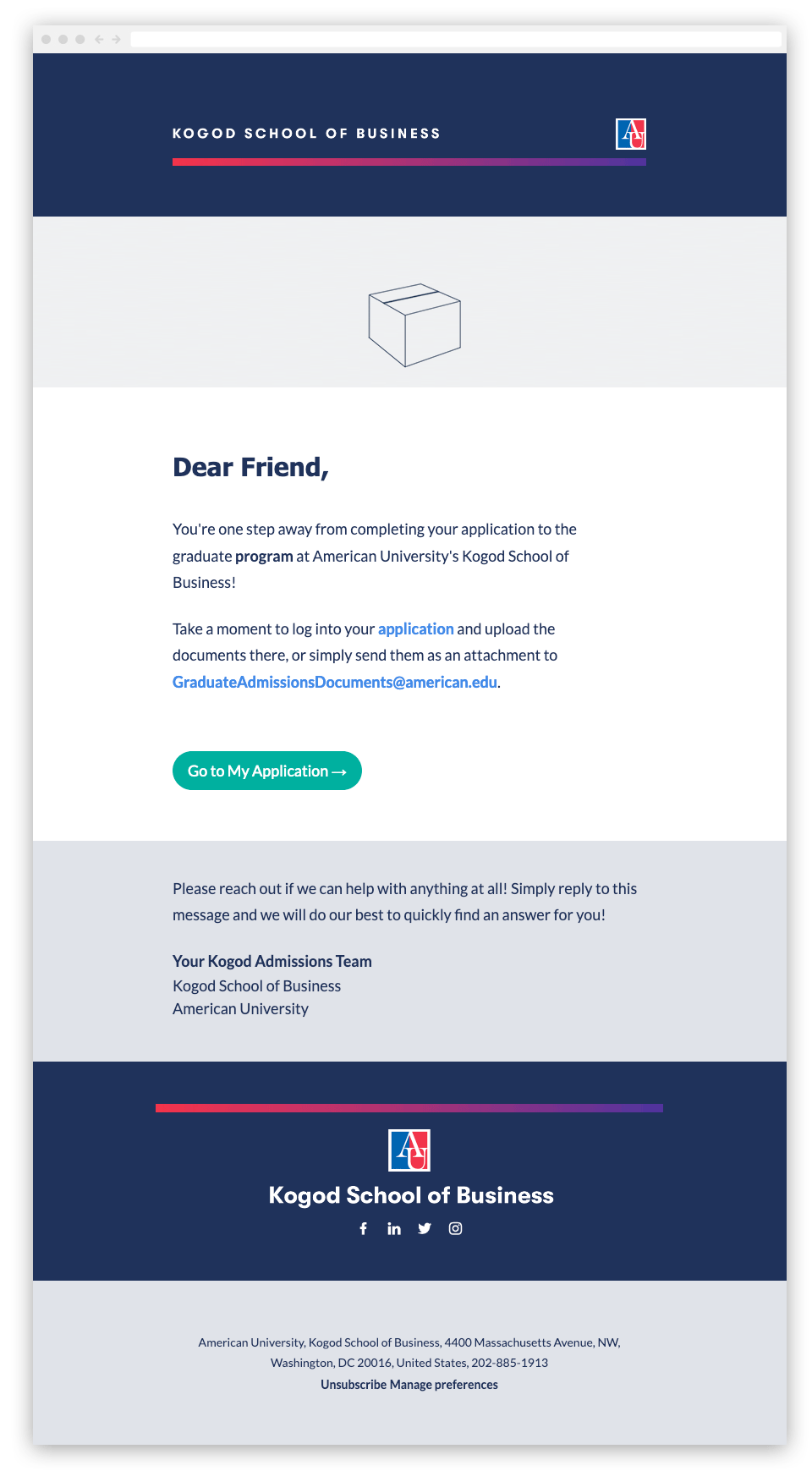Click the AU logo in the header
Viewport: 812px width, 1471px height.
point(631,134)
